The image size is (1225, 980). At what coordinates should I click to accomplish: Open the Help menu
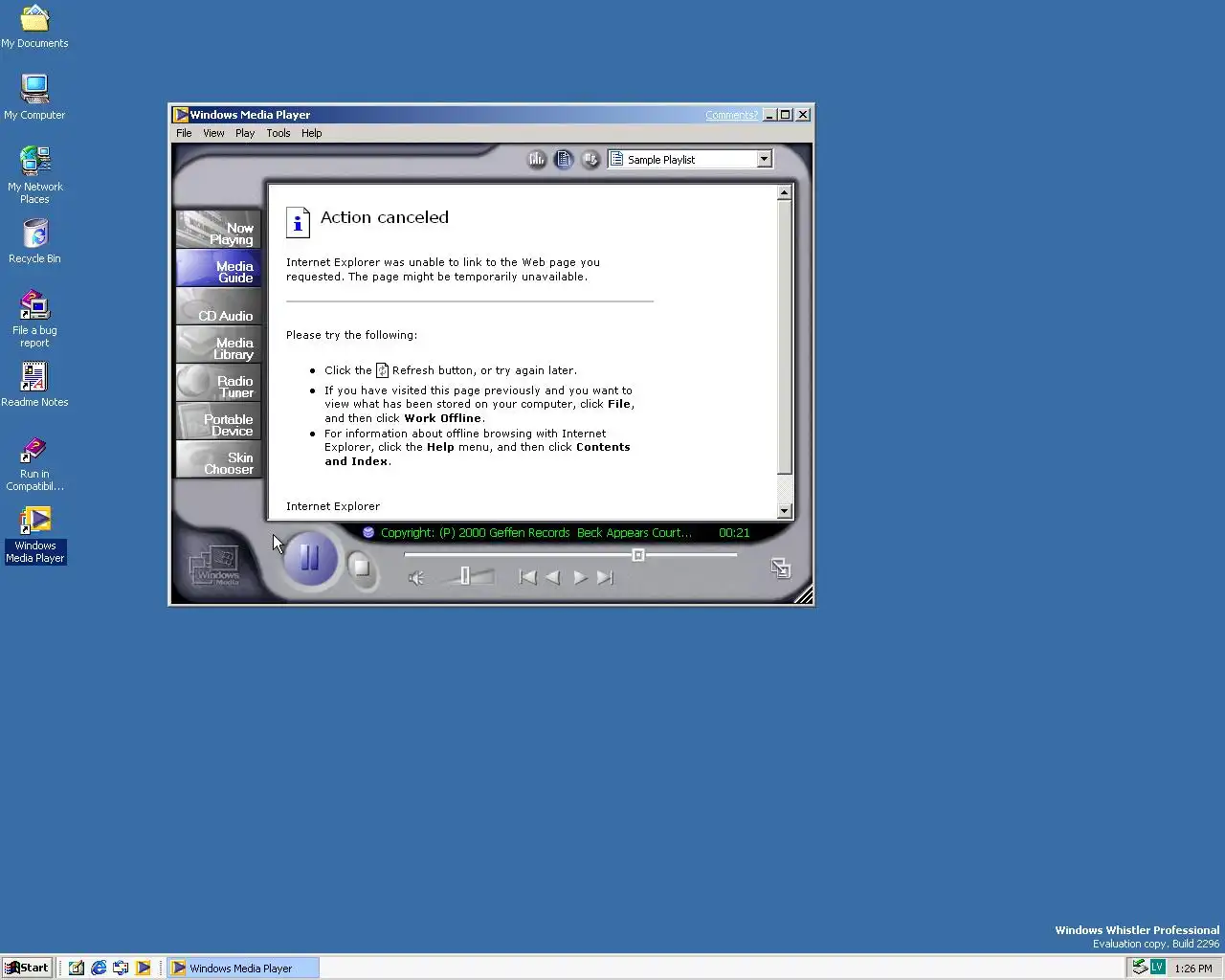(312, 133)
